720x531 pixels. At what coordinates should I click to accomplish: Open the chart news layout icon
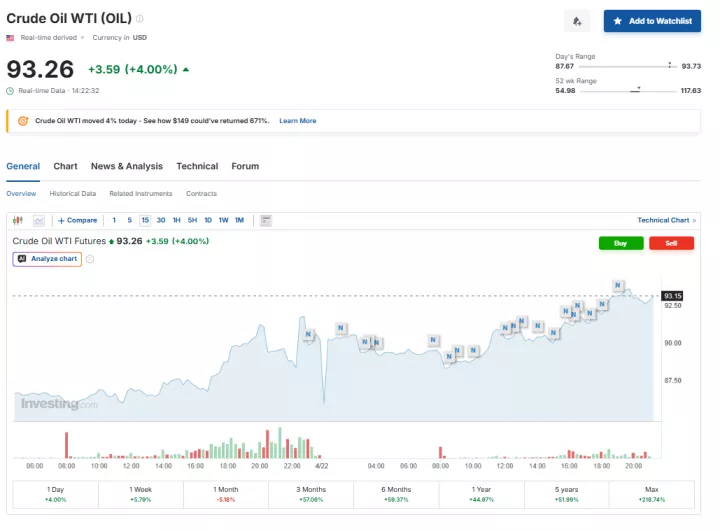[265, 220]
